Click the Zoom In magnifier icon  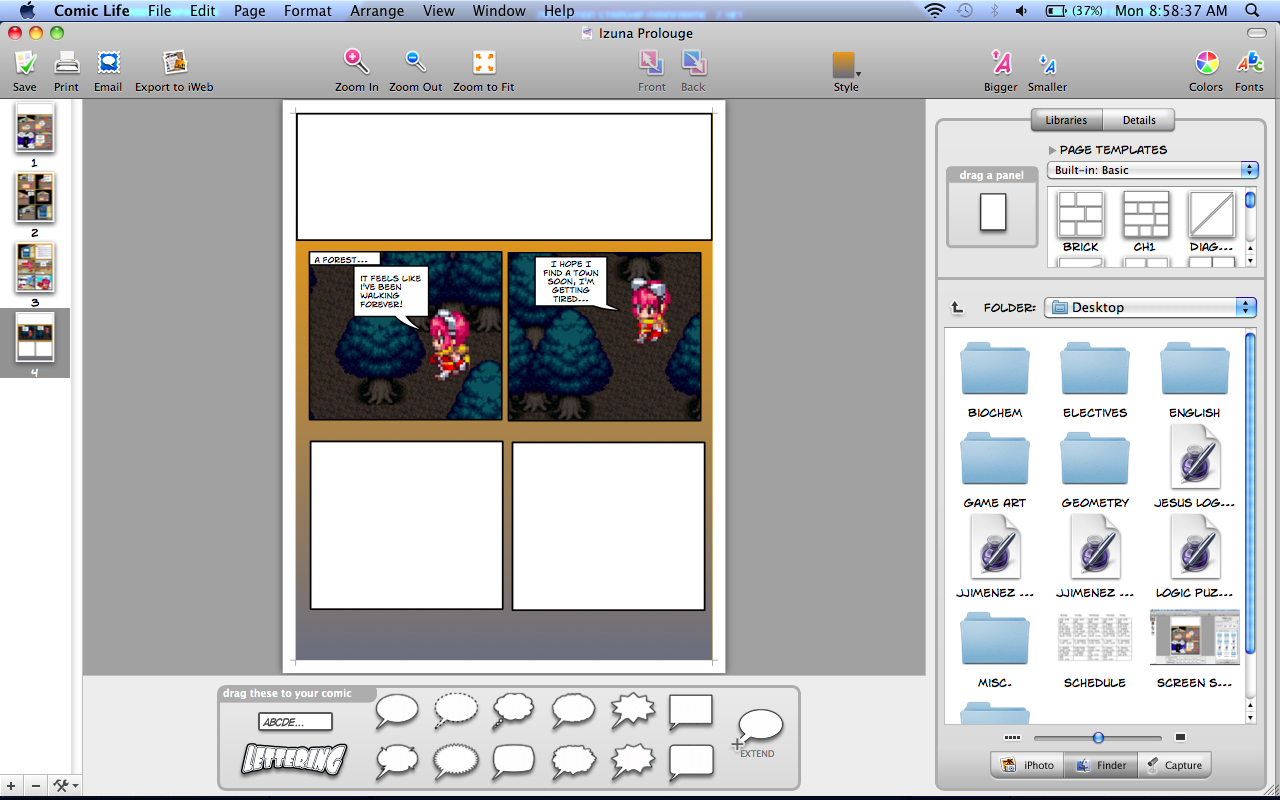click(x=357, y=64)
